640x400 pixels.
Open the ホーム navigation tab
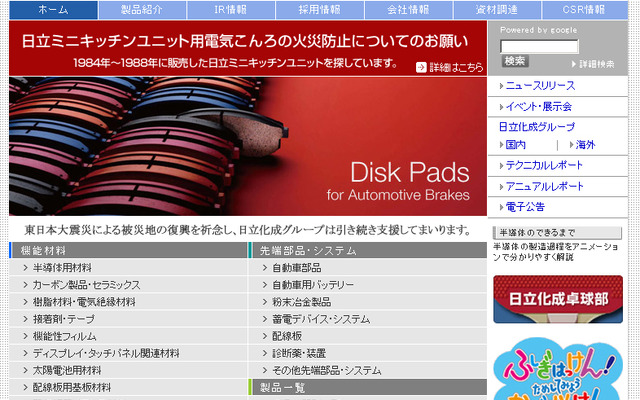53,10
